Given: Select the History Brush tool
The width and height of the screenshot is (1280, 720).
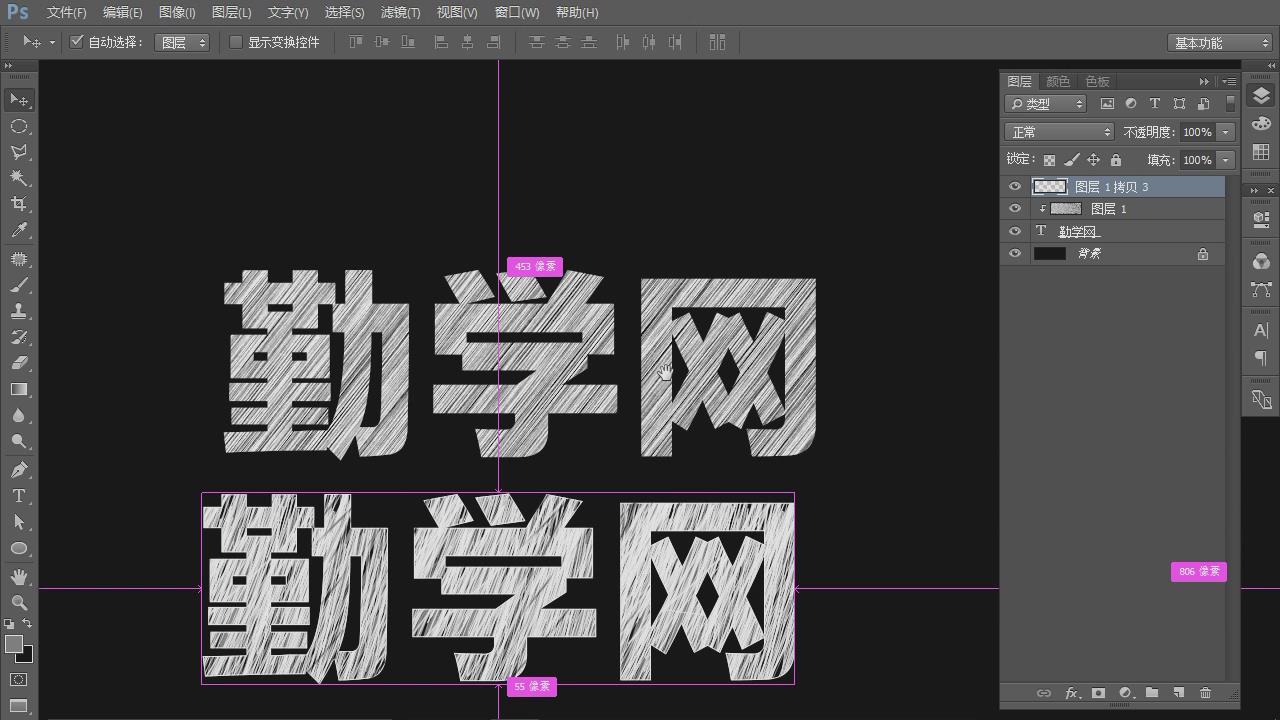Looking at the screenshot, I should point(19,338).
